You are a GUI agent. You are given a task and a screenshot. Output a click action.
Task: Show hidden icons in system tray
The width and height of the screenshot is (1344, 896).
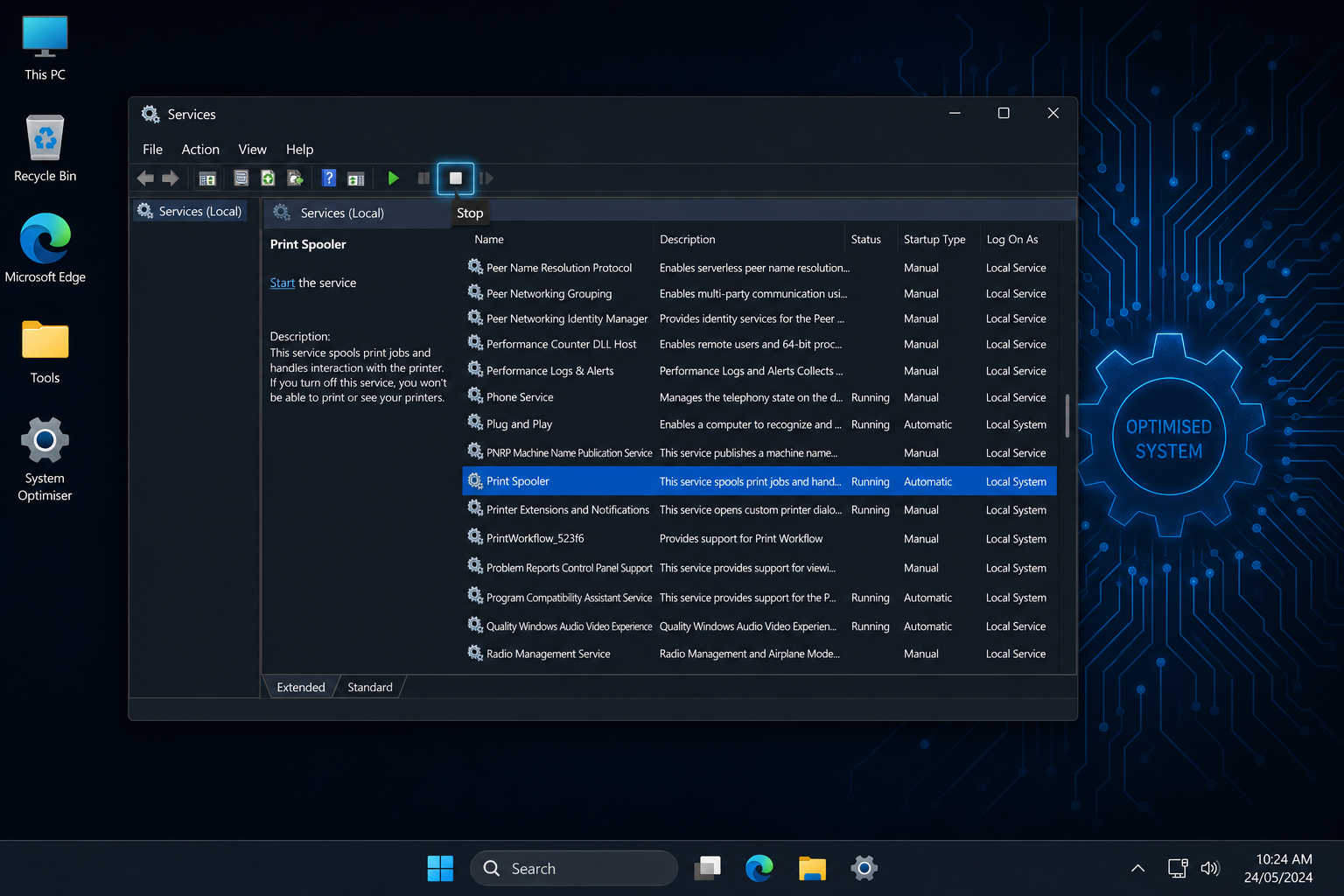click(1137, 868)
